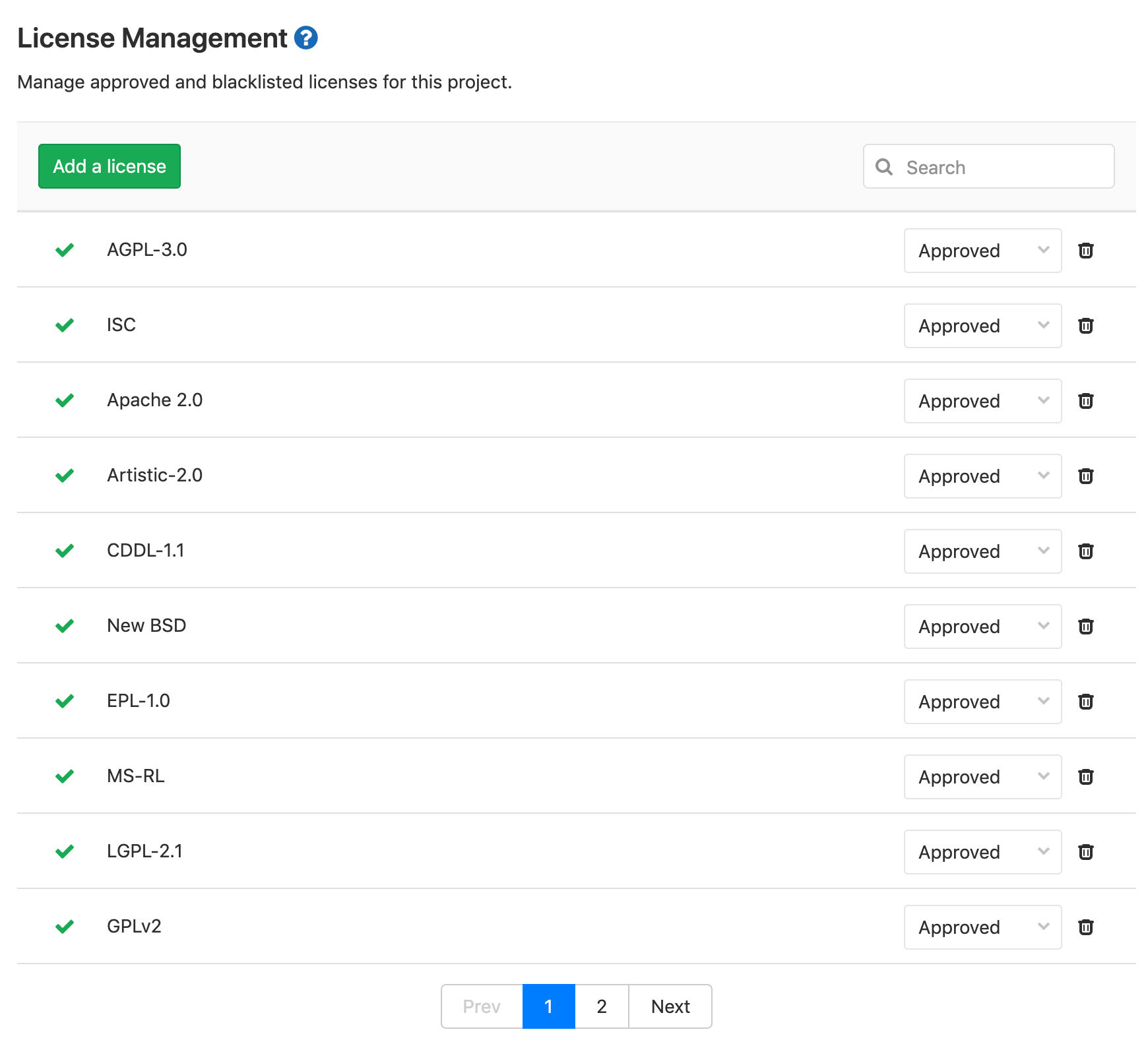Click the trash icon beside MS-RL
Screen dimensions: 1148x1042
click(x=1085, y=777)
